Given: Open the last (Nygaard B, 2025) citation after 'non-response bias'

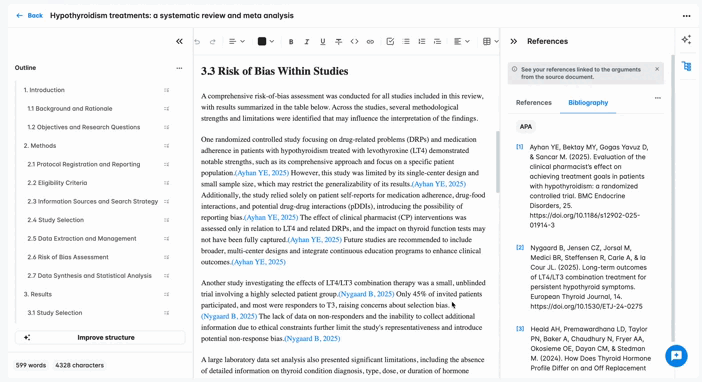Looking at the screenshot, I should point(312,339).
